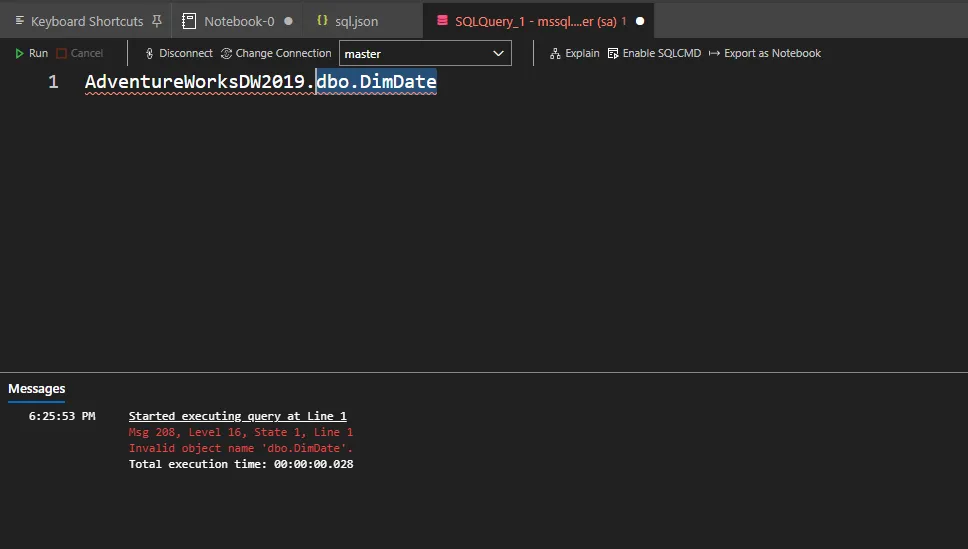This screenshot has height=549, width=968.
Task: Select the Messages tab in results panel
Action: (36, 388)
